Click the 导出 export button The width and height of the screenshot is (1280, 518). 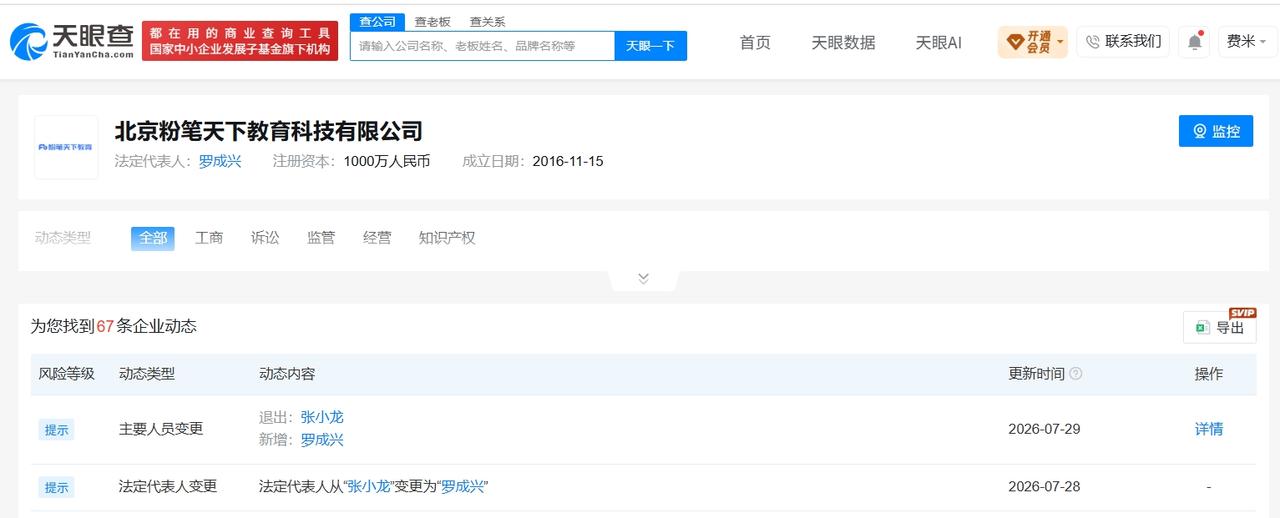coord(1219,327)
